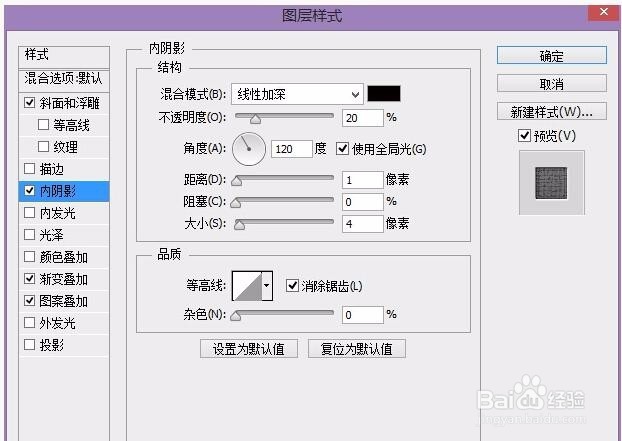Screen dimensions: 622x441
Task: Click the style preview thumbnail
Action: click(x=551, y=182)
